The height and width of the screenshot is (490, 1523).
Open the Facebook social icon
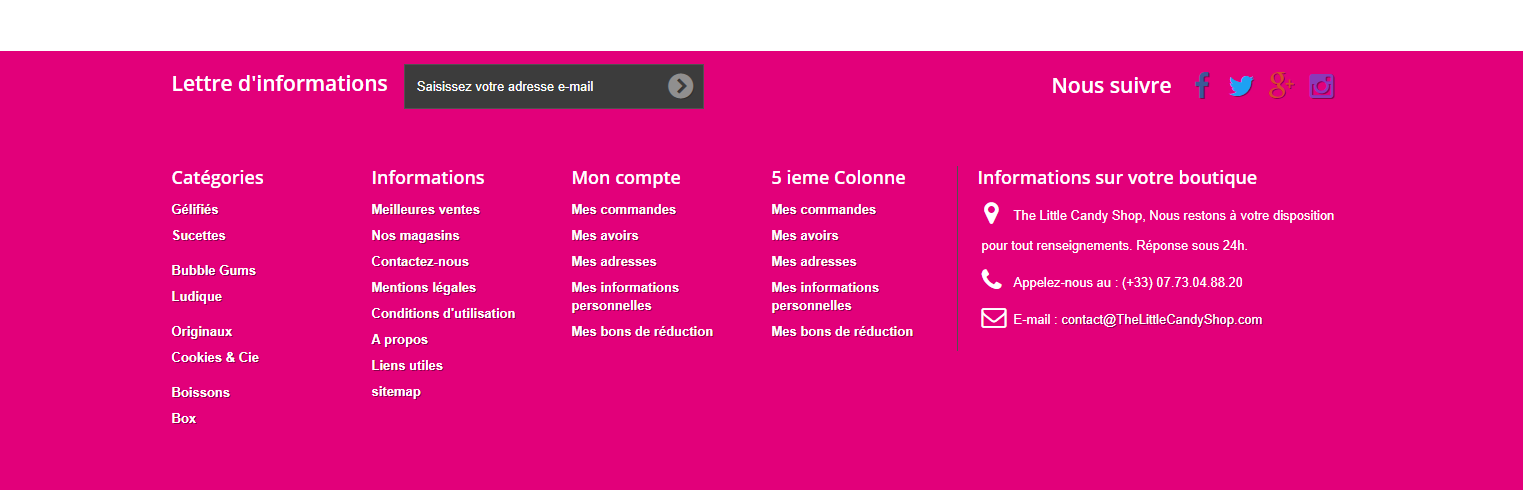(1202, 86)
